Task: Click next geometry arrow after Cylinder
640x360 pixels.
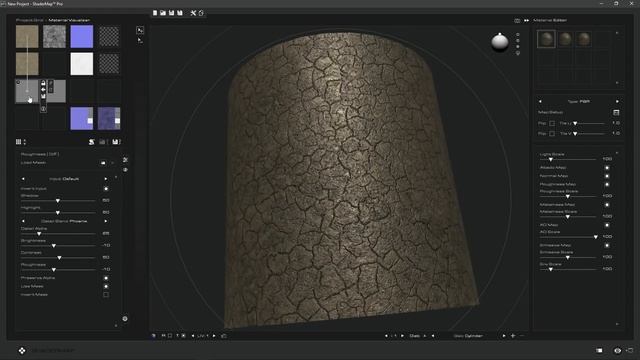Action: (504, 336)
